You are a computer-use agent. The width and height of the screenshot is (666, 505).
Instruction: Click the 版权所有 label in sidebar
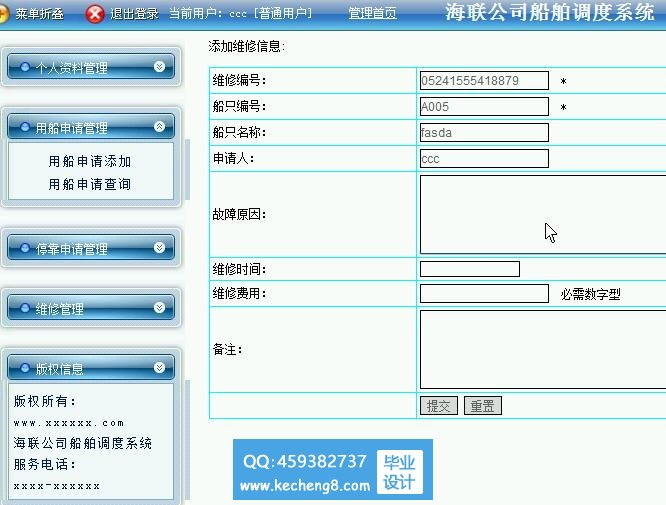pos(44,401)
